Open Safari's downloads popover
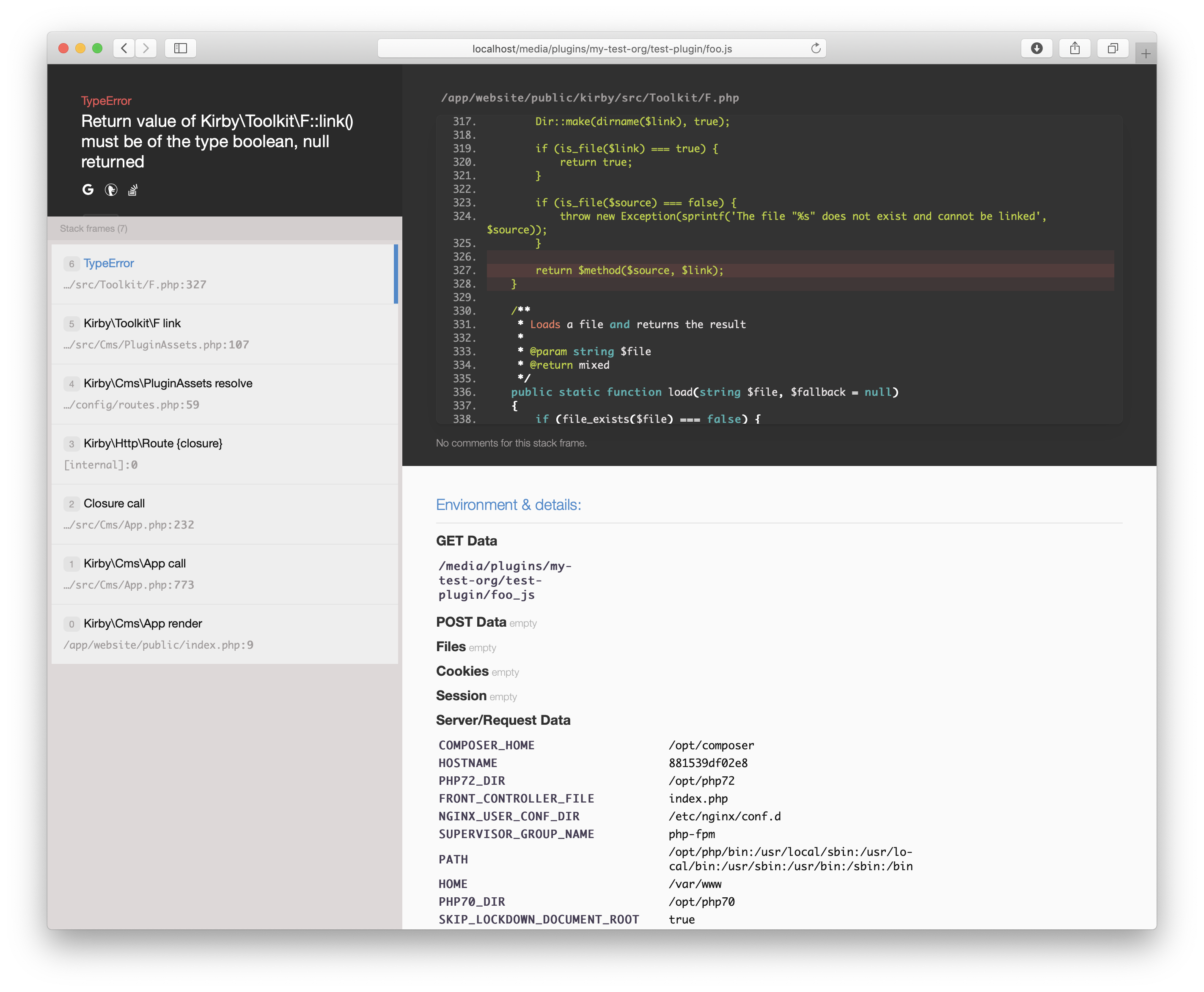 1036,49
